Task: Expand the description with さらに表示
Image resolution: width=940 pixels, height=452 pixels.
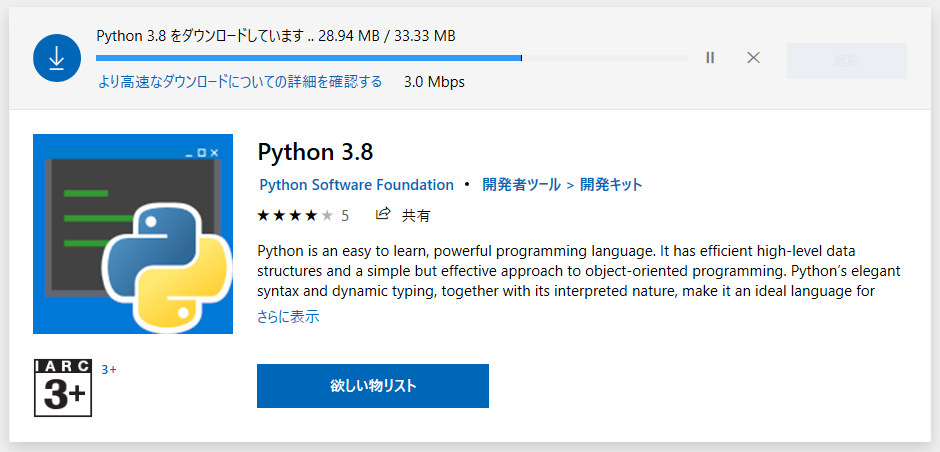Action: pos(288,317)
